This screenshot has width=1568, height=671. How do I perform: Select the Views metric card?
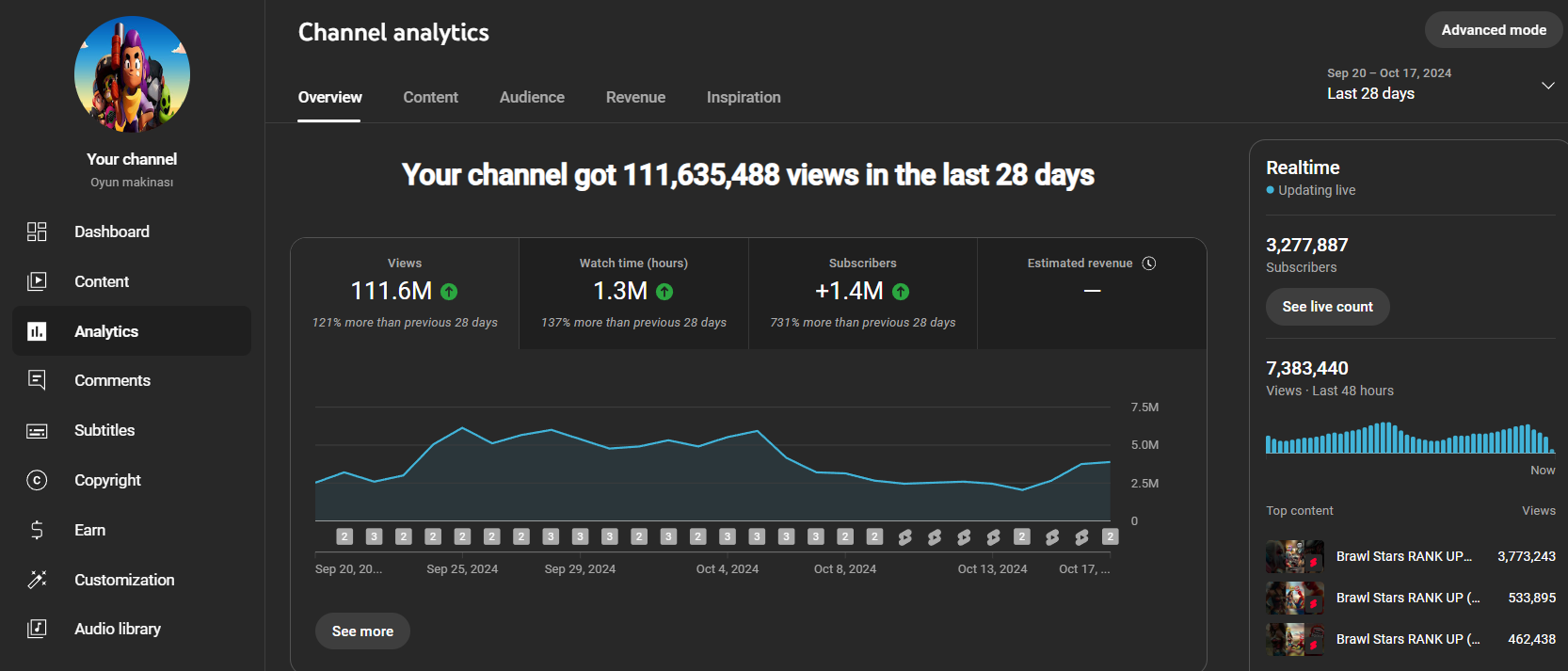click(x=405, y=294)
